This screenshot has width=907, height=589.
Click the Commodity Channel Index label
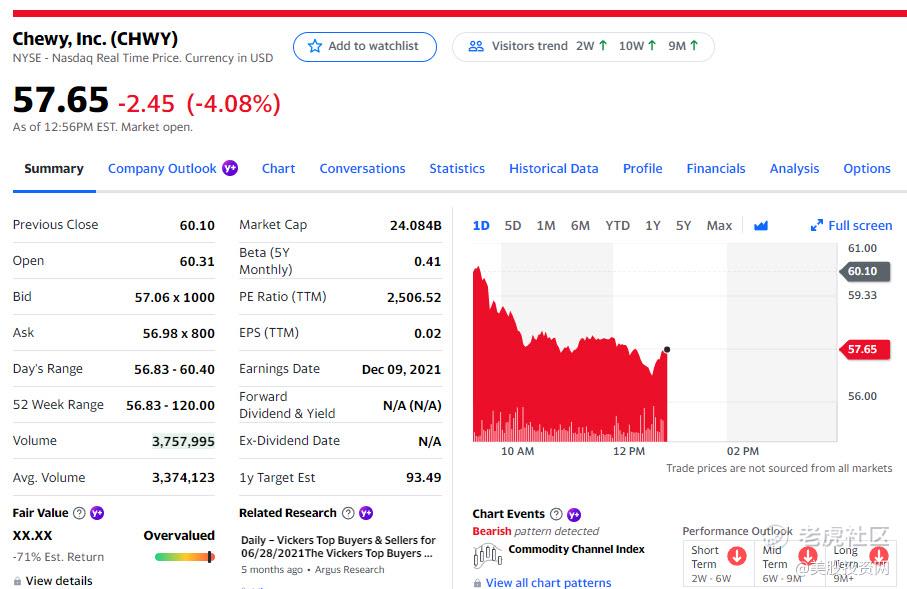[x=576, y=549]
